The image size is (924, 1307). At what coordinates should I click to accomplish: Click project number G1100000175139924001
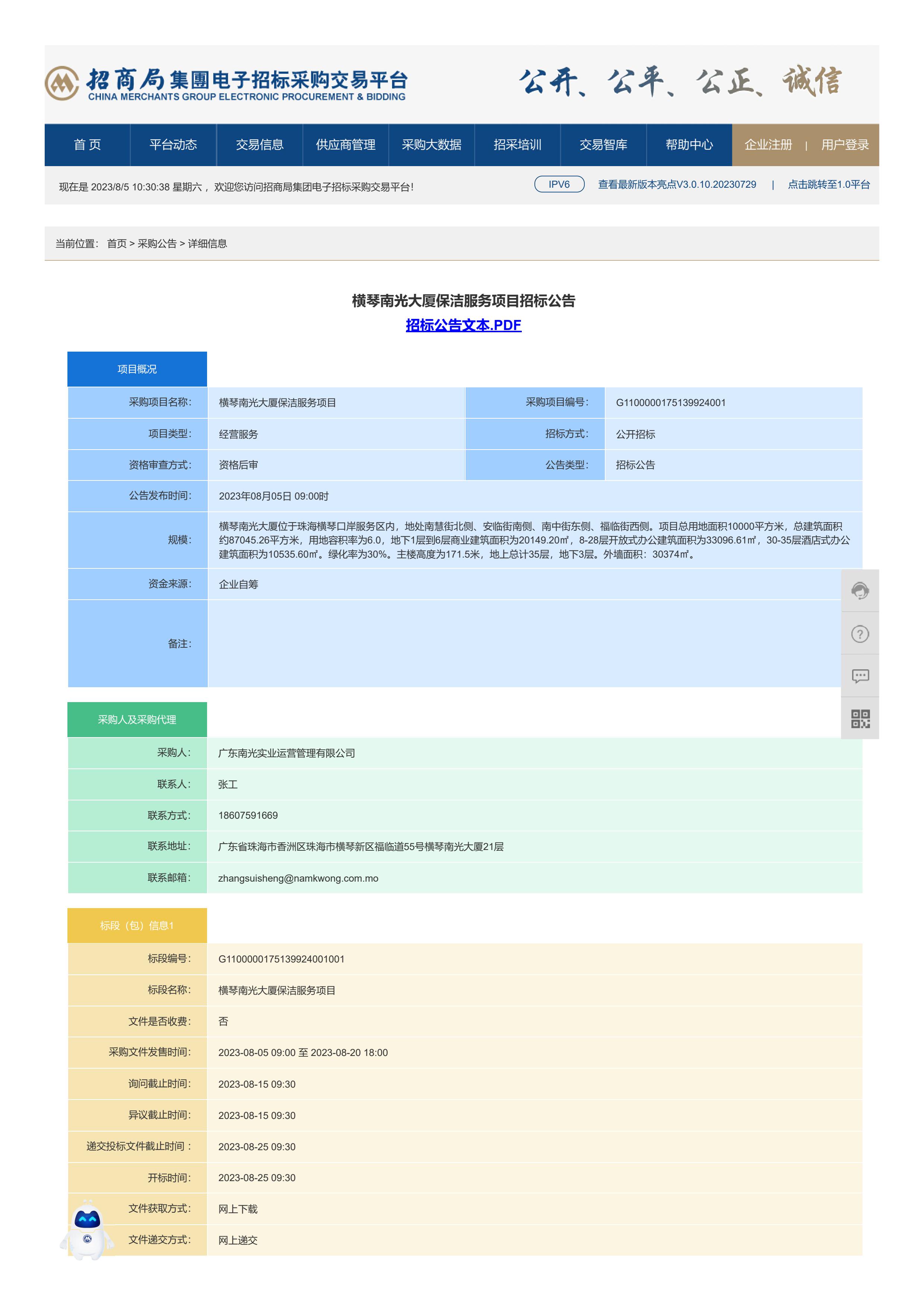coord(671,403)
